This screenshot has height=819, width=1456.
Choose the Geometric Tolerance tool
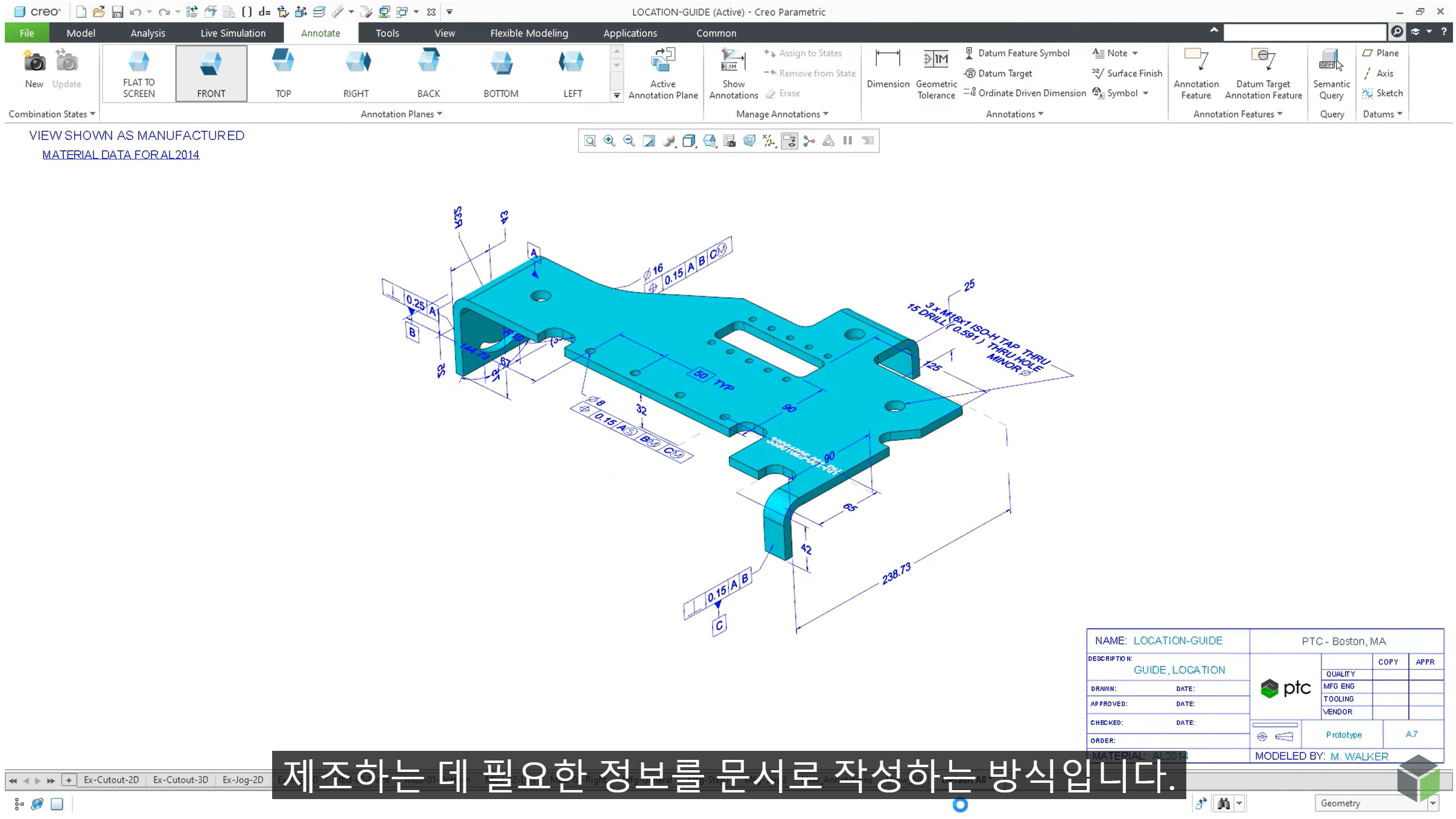point(936,74)
